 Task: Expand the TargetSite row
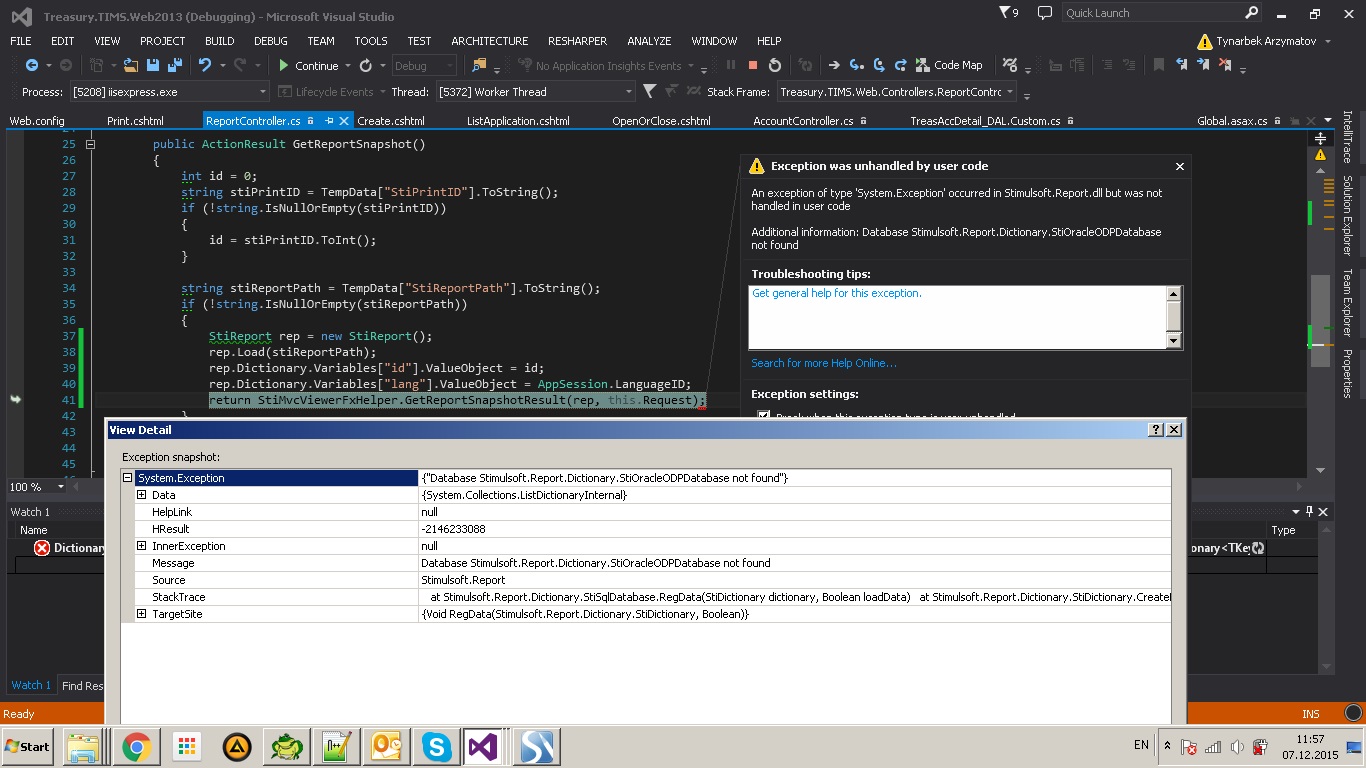142,614
